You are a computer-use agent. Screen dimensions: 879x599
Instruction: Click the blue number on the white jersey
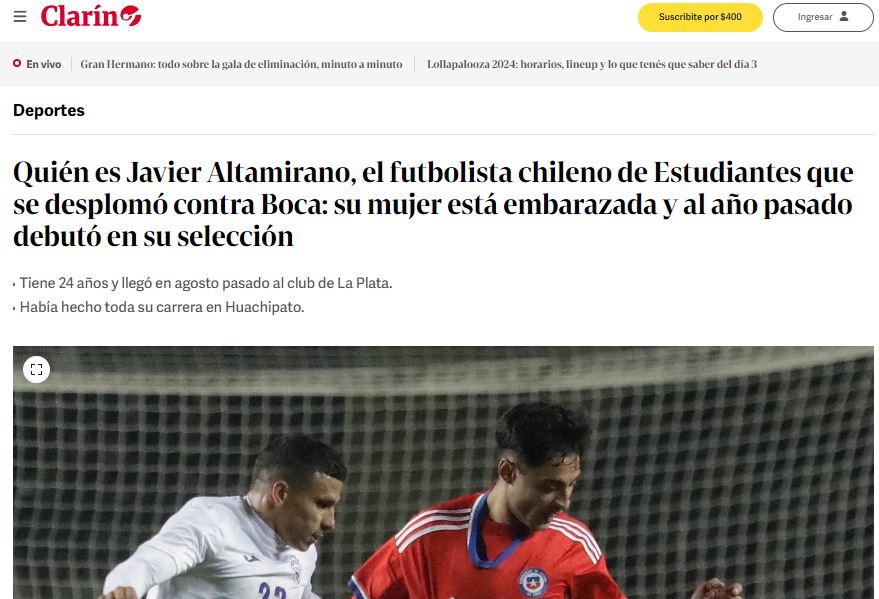(272, 591)
